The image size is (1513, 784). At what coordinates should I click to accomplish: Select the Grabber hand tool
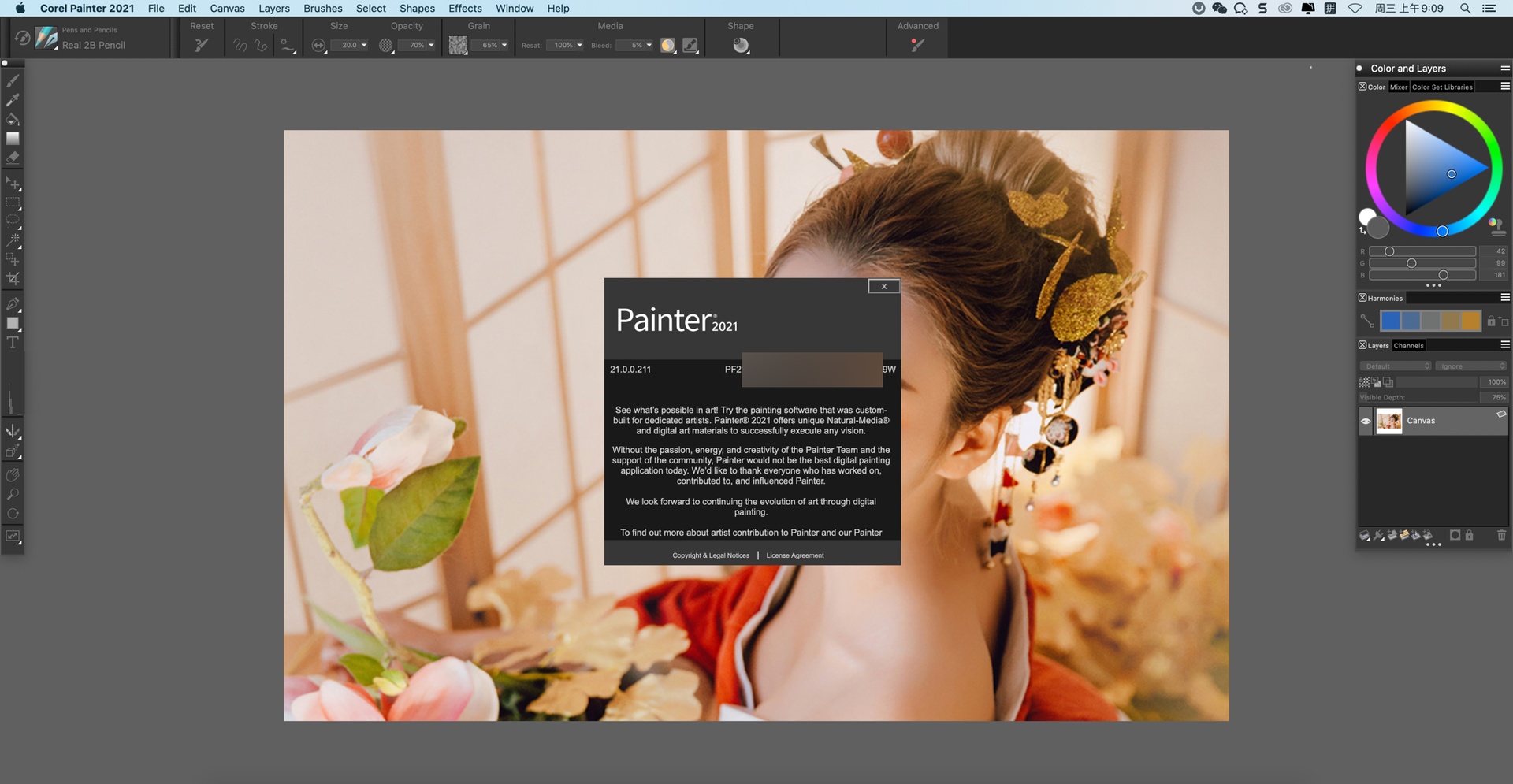[13, 475]
